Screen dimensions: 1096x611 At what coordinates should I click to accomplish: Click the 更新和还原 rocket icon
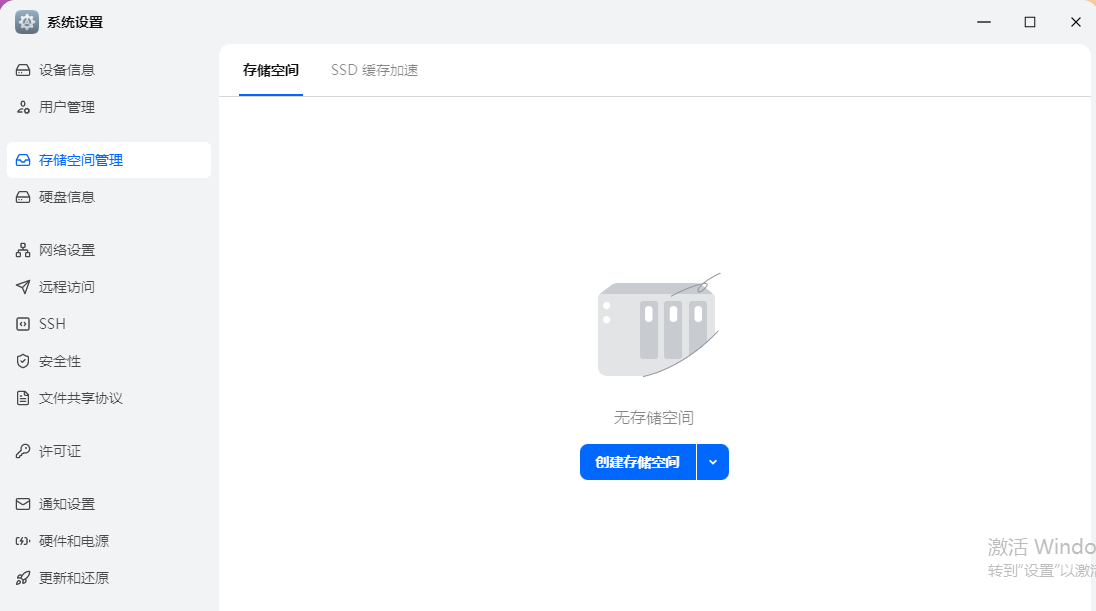click(23, 578)
